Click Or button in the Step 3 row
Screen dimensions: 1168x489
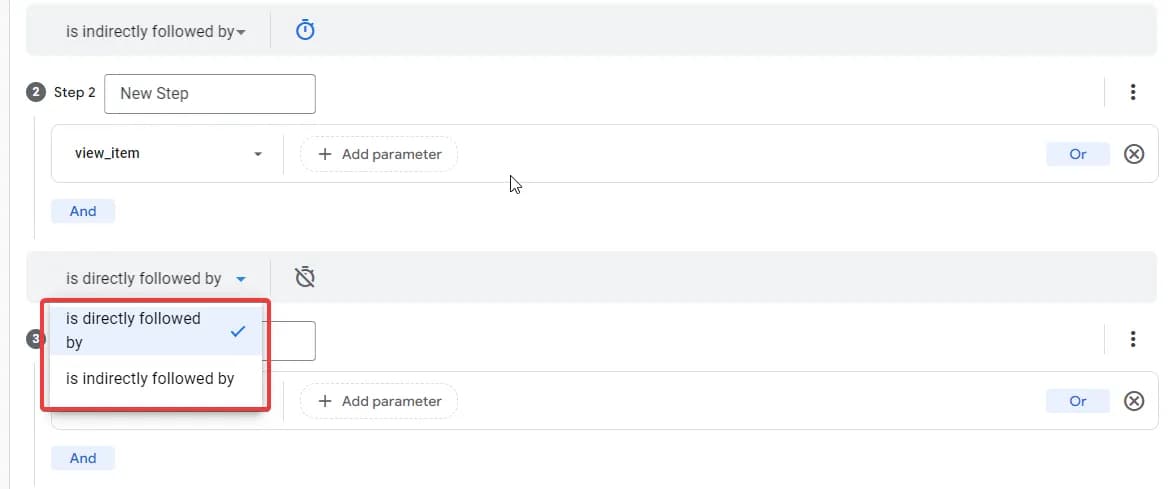tap(1078, 401)
